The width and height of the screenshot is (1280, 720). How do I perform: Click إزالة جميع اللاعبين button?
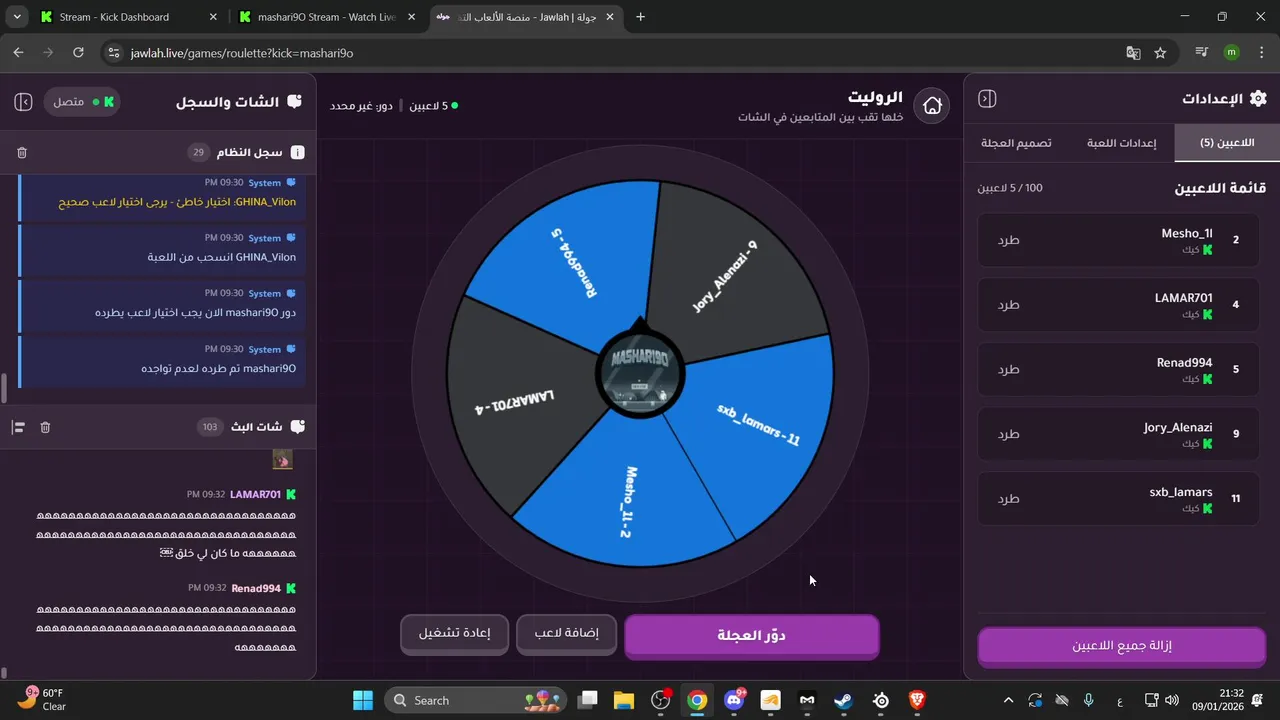[x=1122, y=646]
